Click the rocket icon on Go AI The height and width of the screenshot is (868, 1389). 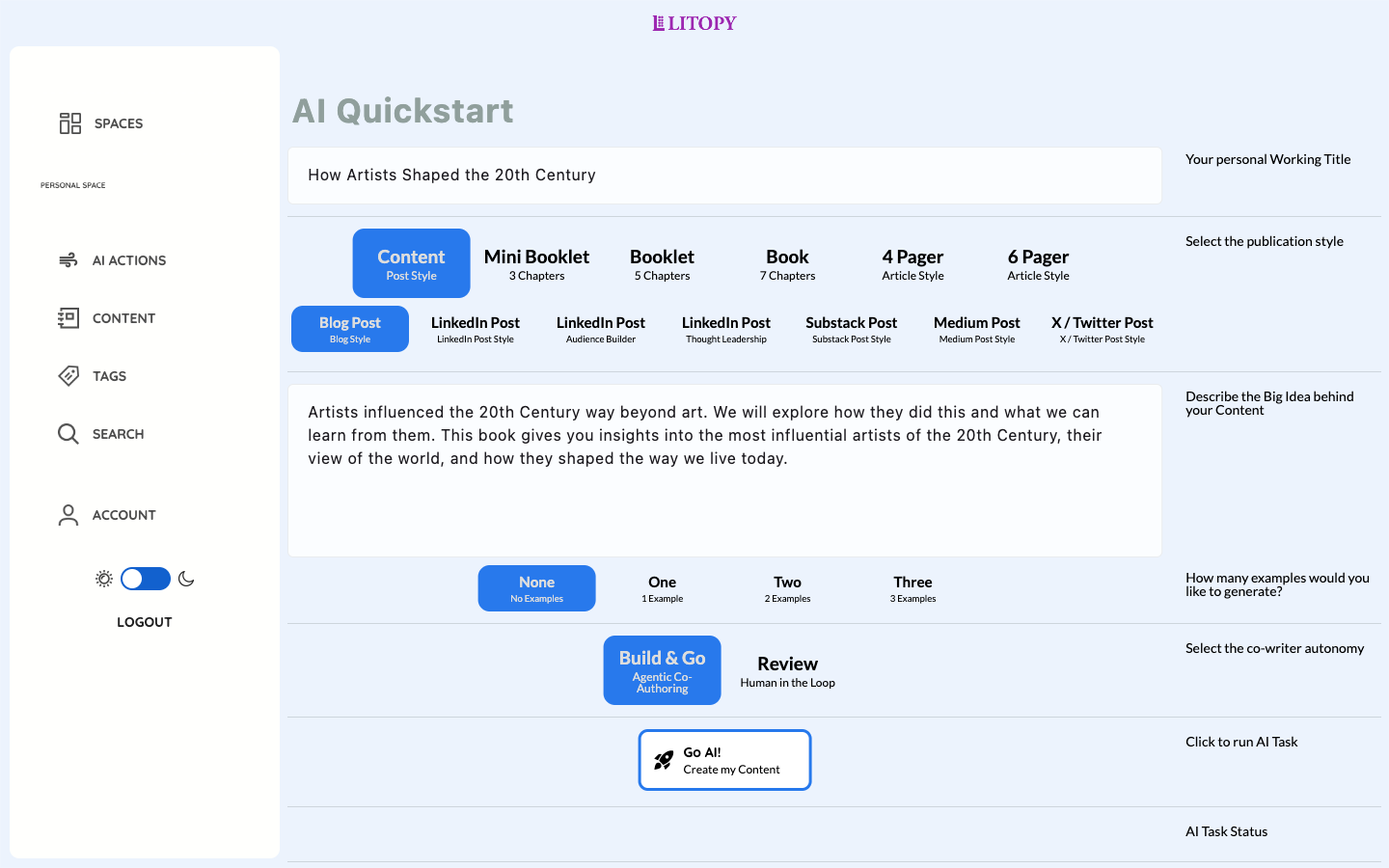664,760
